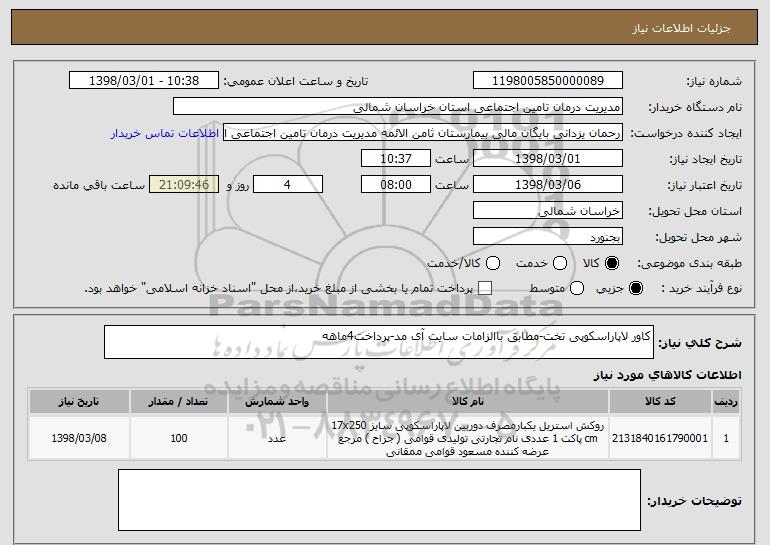Click the unit cell عدد
770x545 pixels.
[x=277, y=438]
